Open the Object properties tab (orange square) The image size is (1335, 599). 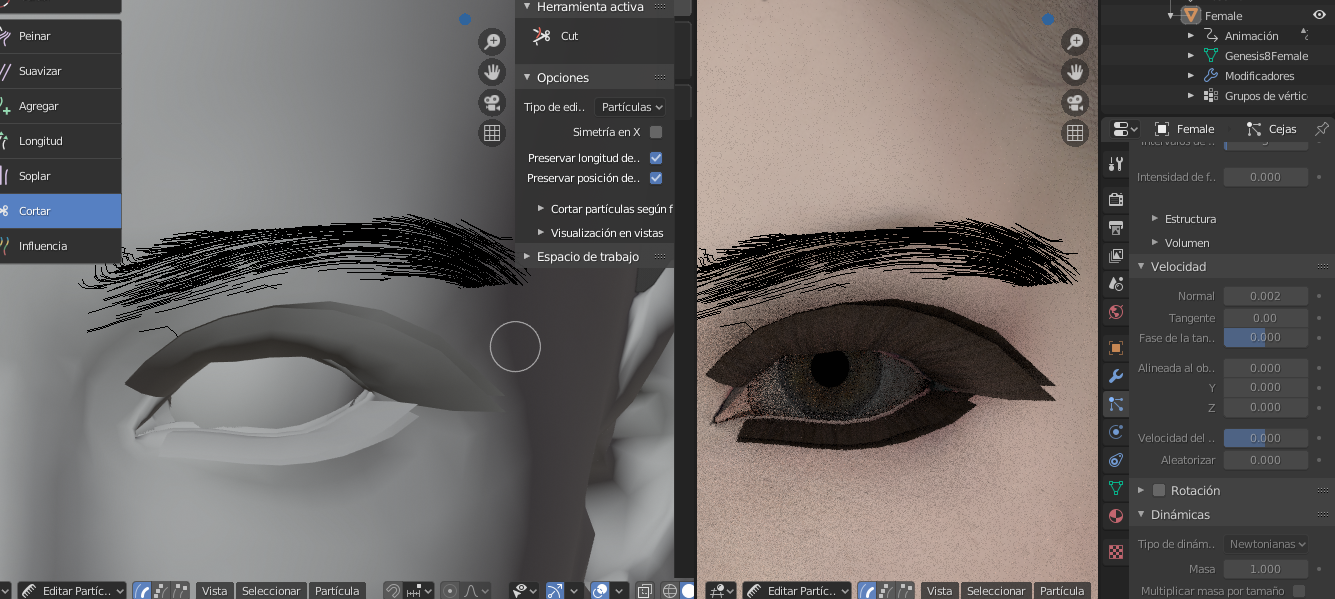(1116, 348)
